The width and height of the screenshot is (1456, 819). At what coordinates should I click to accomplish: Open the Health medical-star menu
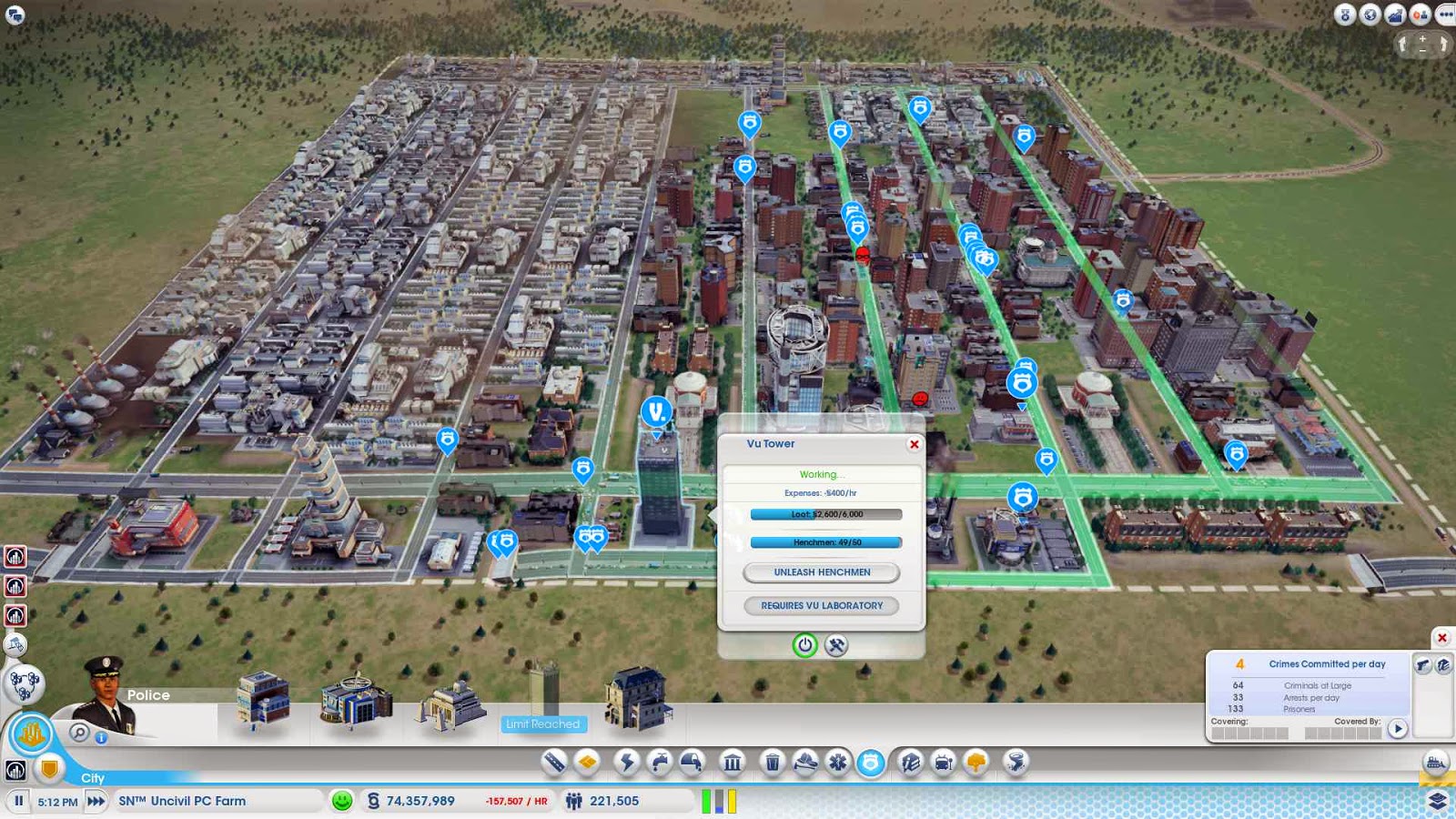tap(837, 762)
